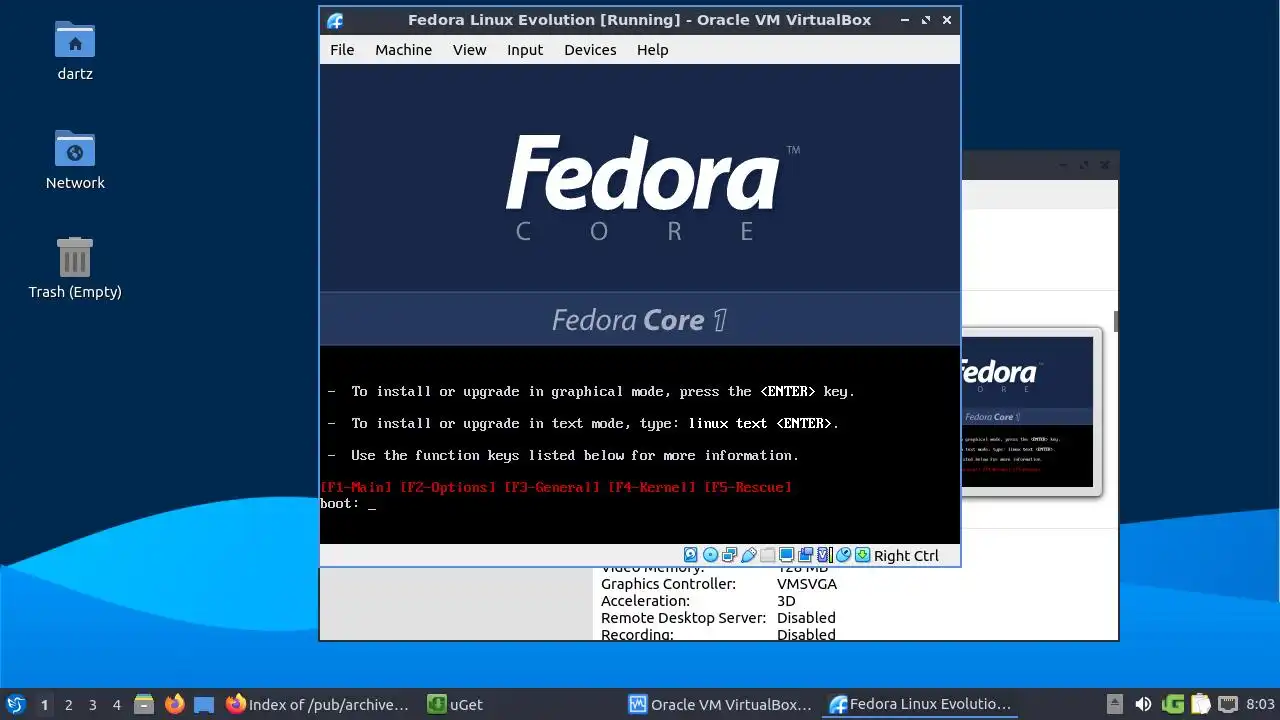Open the View menu
The image size is (1280, 720).
click(x=469, y=50)
